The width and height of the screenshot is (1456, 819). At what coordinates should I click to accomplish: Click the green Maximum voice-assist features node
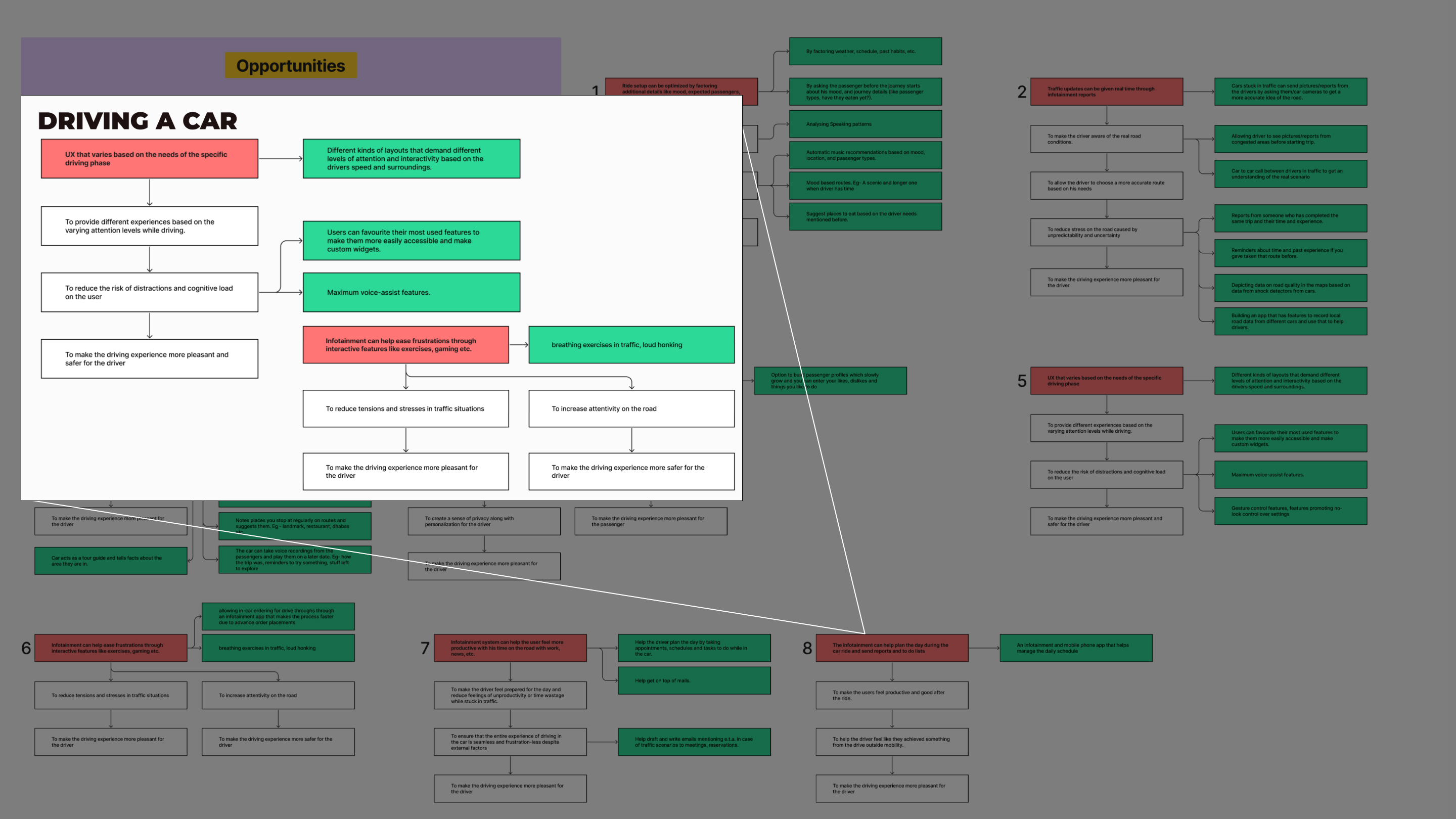click(x=411, y=292)
